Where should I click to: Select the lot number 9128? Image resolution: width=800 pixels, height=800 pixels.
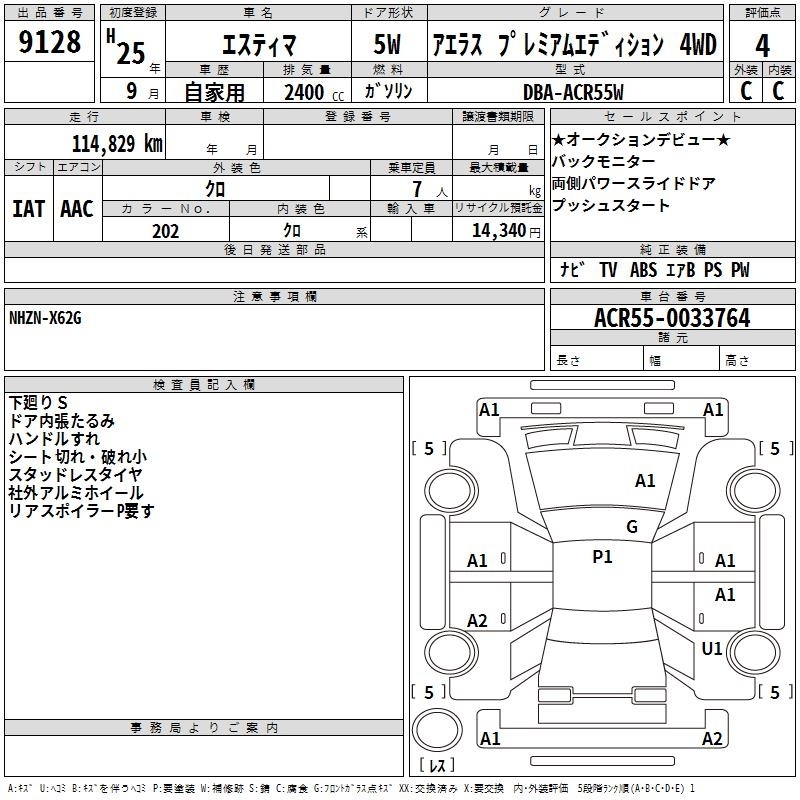coord(50,42)
